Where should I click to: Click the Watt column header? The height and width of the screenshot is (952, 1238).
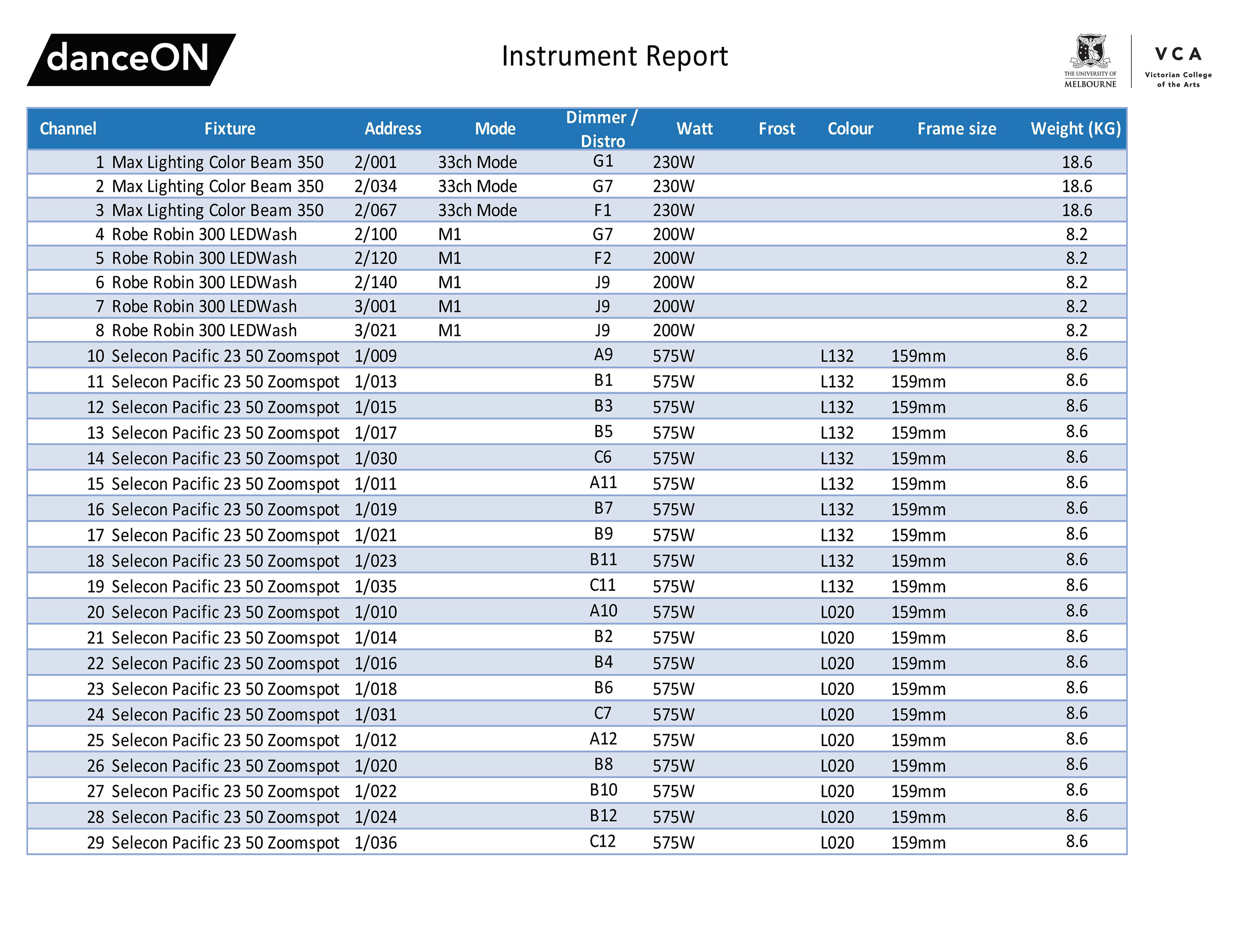(x=694, y=129)
